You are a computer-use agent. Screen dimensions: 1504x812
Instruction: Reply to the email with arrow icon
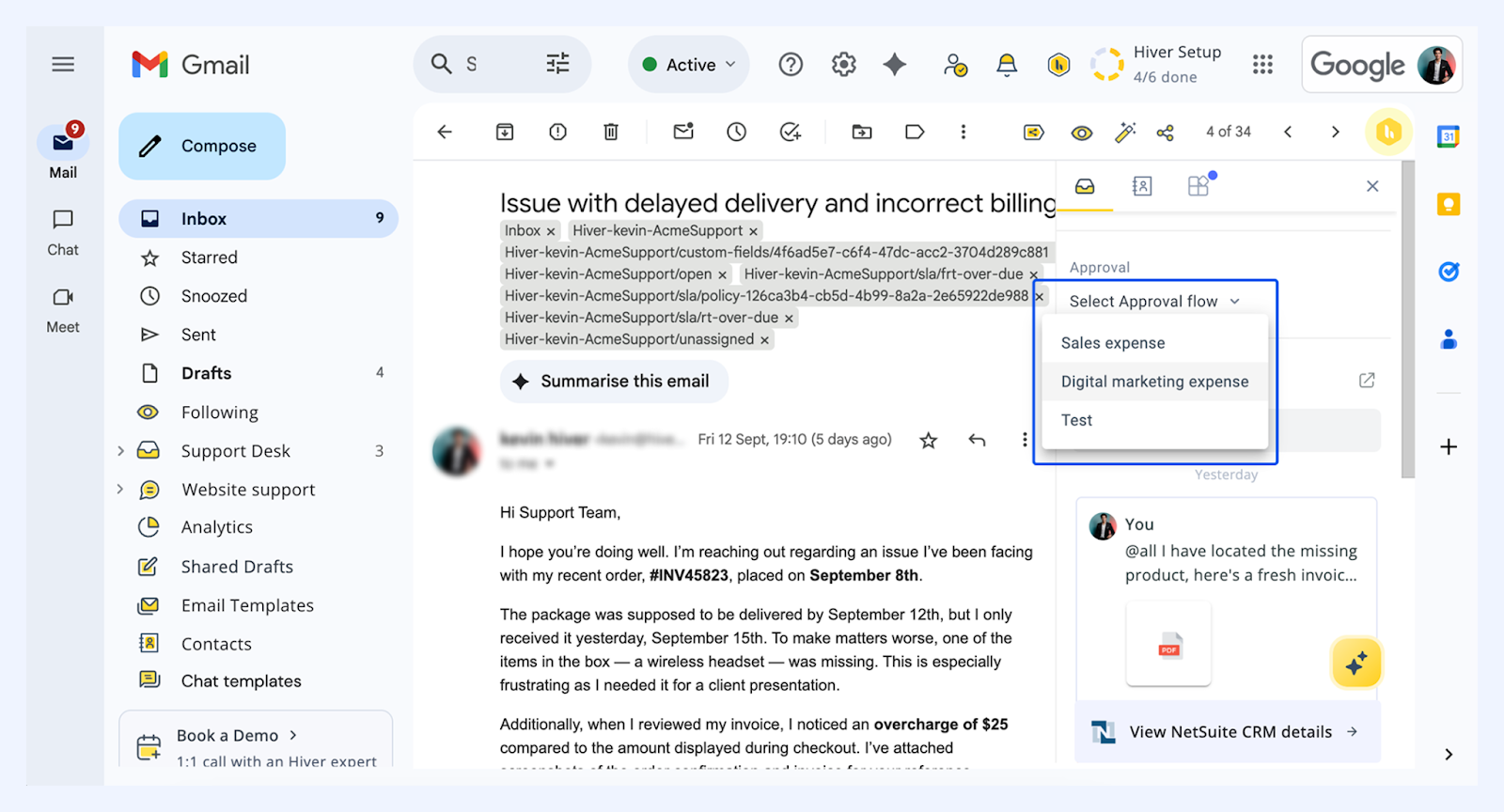pos(977,440)
